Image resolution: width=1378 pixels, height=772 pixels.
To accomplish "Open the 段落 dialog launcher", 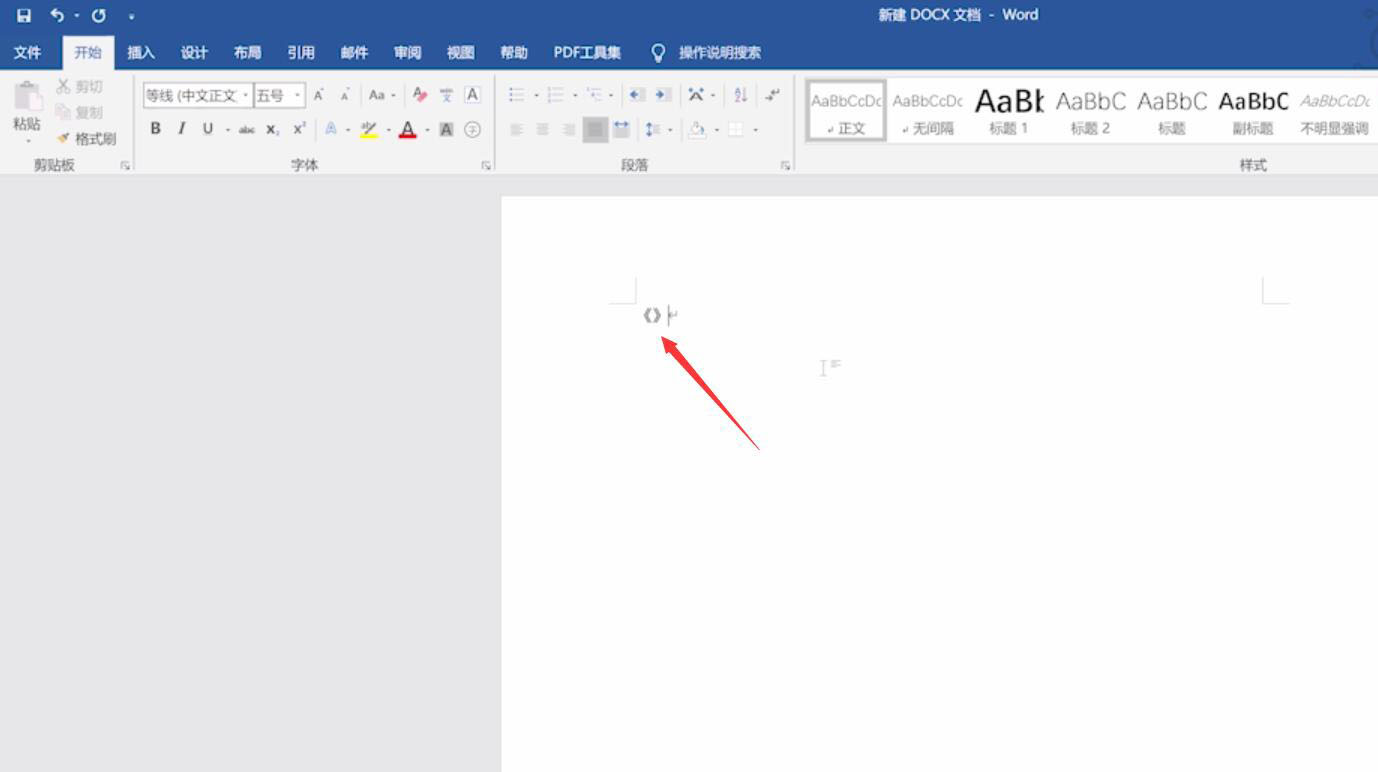I will (x=785, y=166).
